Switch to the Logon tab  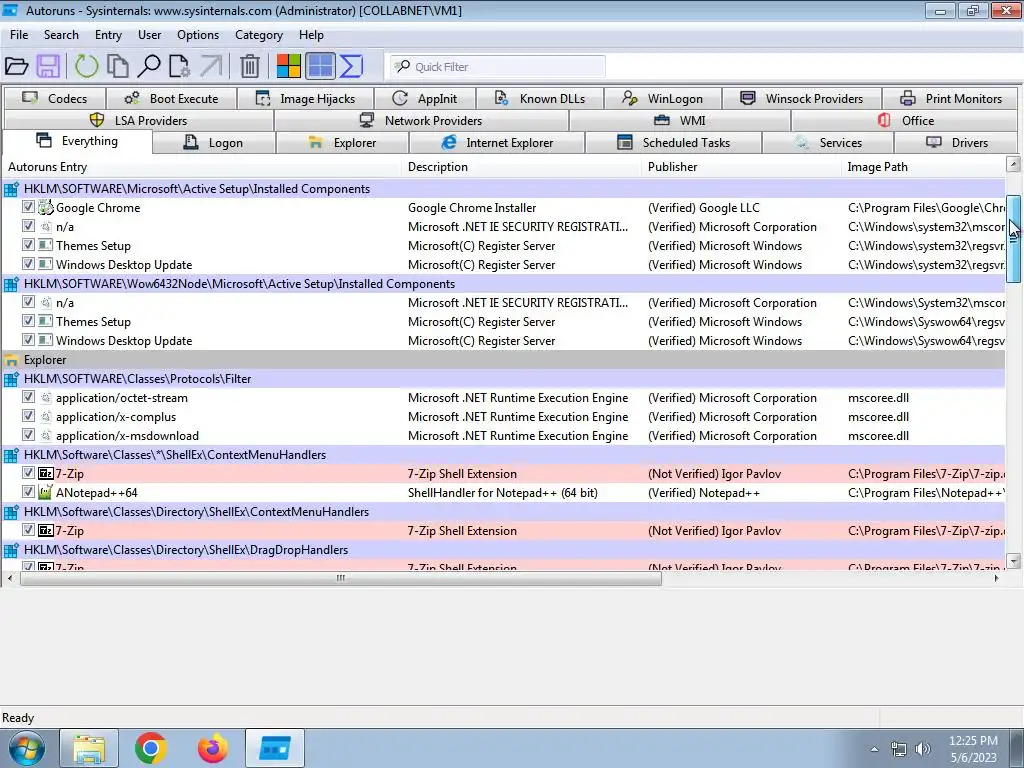tap(214, 142)
